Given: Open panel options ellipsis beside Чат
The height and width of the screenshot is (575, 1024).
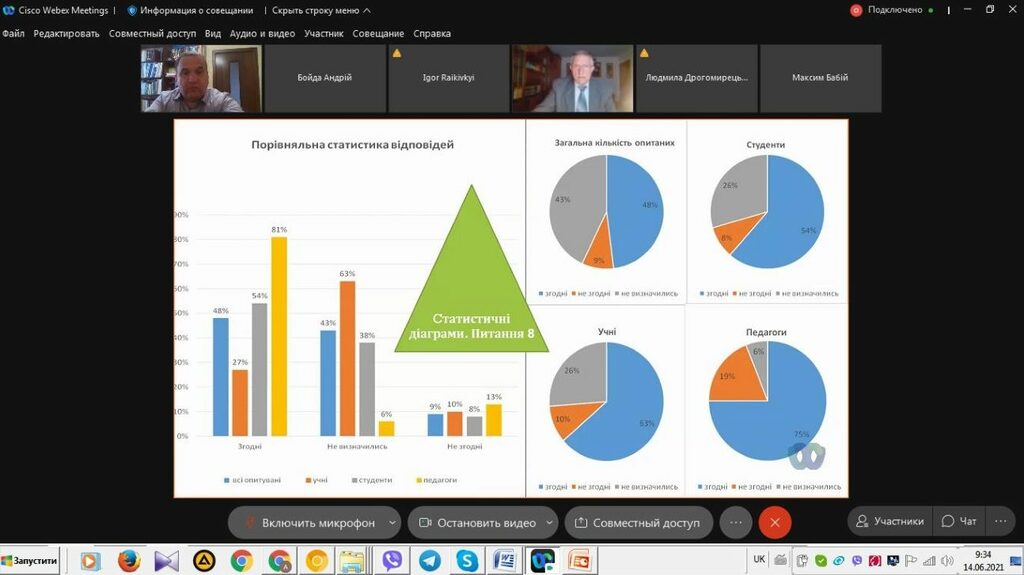Looking at the screenshot, I should (1000, 521).
